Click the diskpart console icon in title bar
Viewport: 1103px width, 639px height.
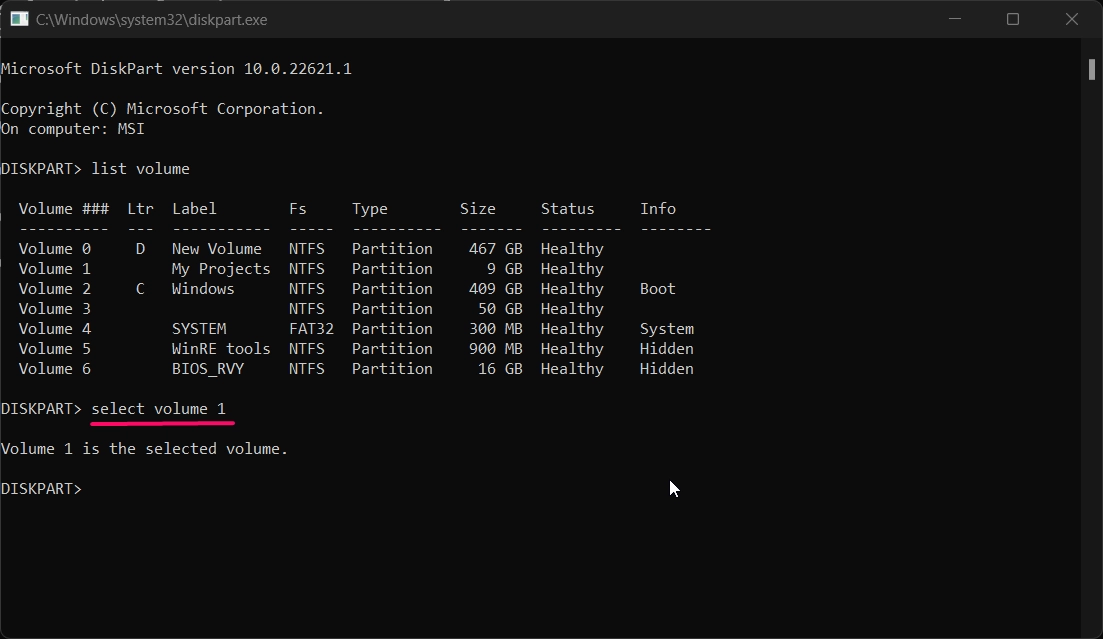(x=19, y=19)
